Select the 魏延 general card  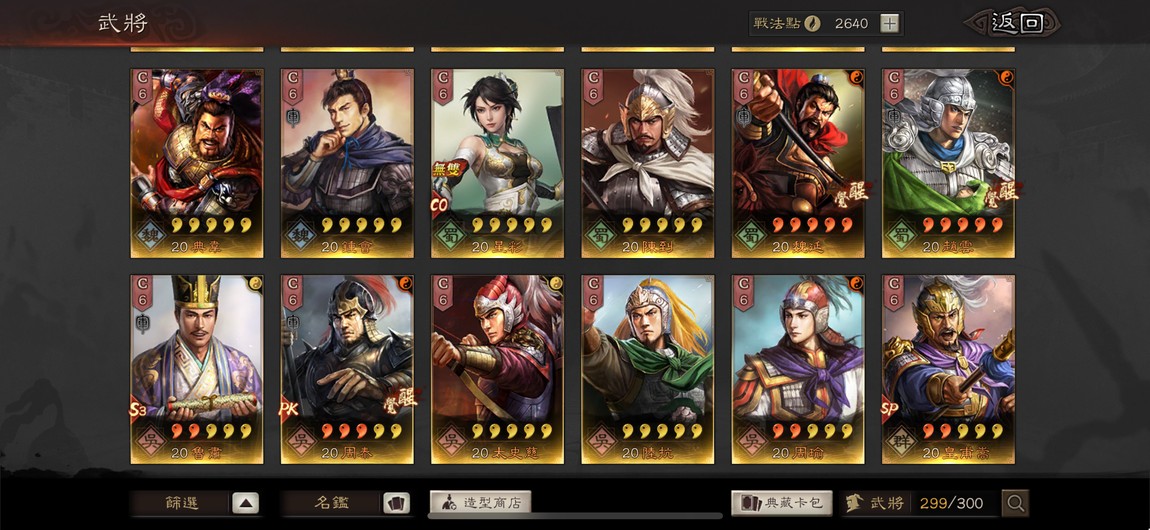pos(798,163)
